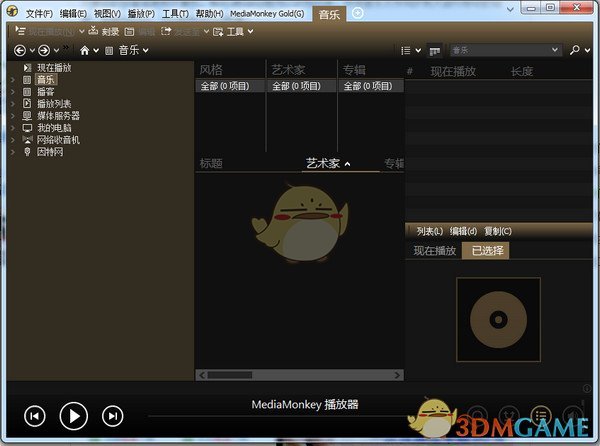Screen dimensions: 600x446
Task: Select 播客 in the sidebar tree
Action: 46,92
